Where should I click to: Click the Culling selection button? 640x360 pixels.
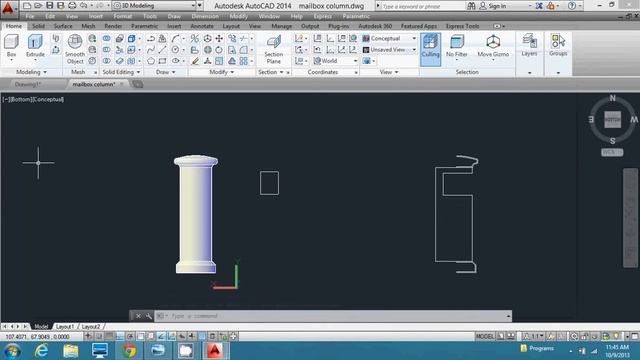point(430,49)
